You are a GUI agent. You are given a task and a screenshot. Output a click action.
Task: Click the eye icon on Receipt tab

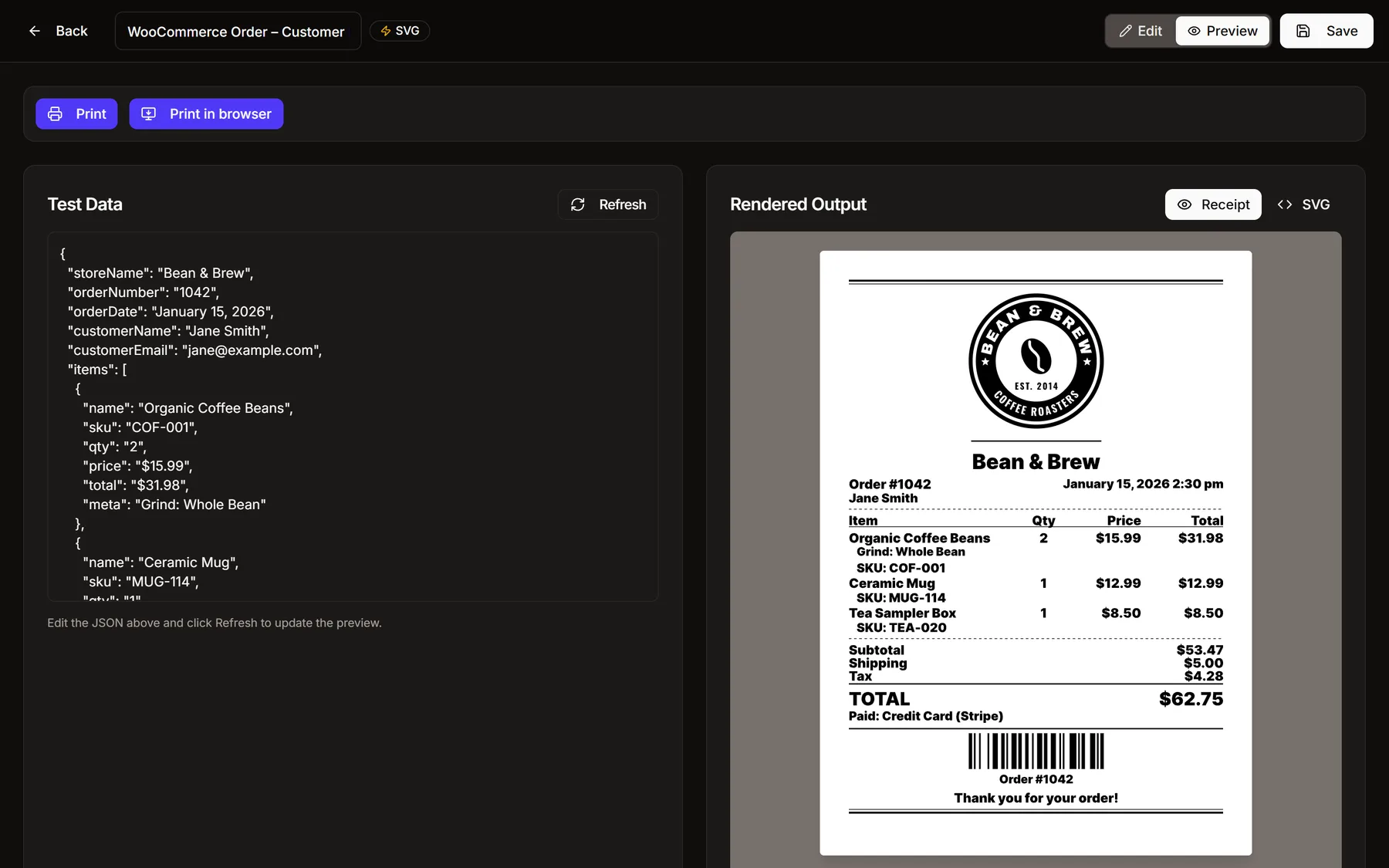coord(1185,204)
